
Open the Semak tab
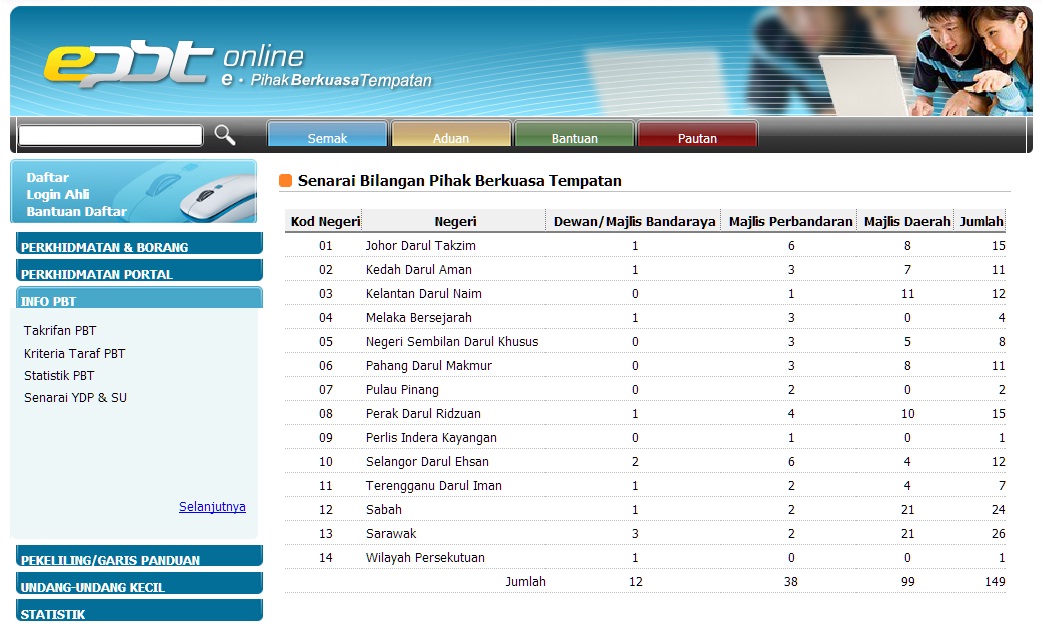(327, 137)
